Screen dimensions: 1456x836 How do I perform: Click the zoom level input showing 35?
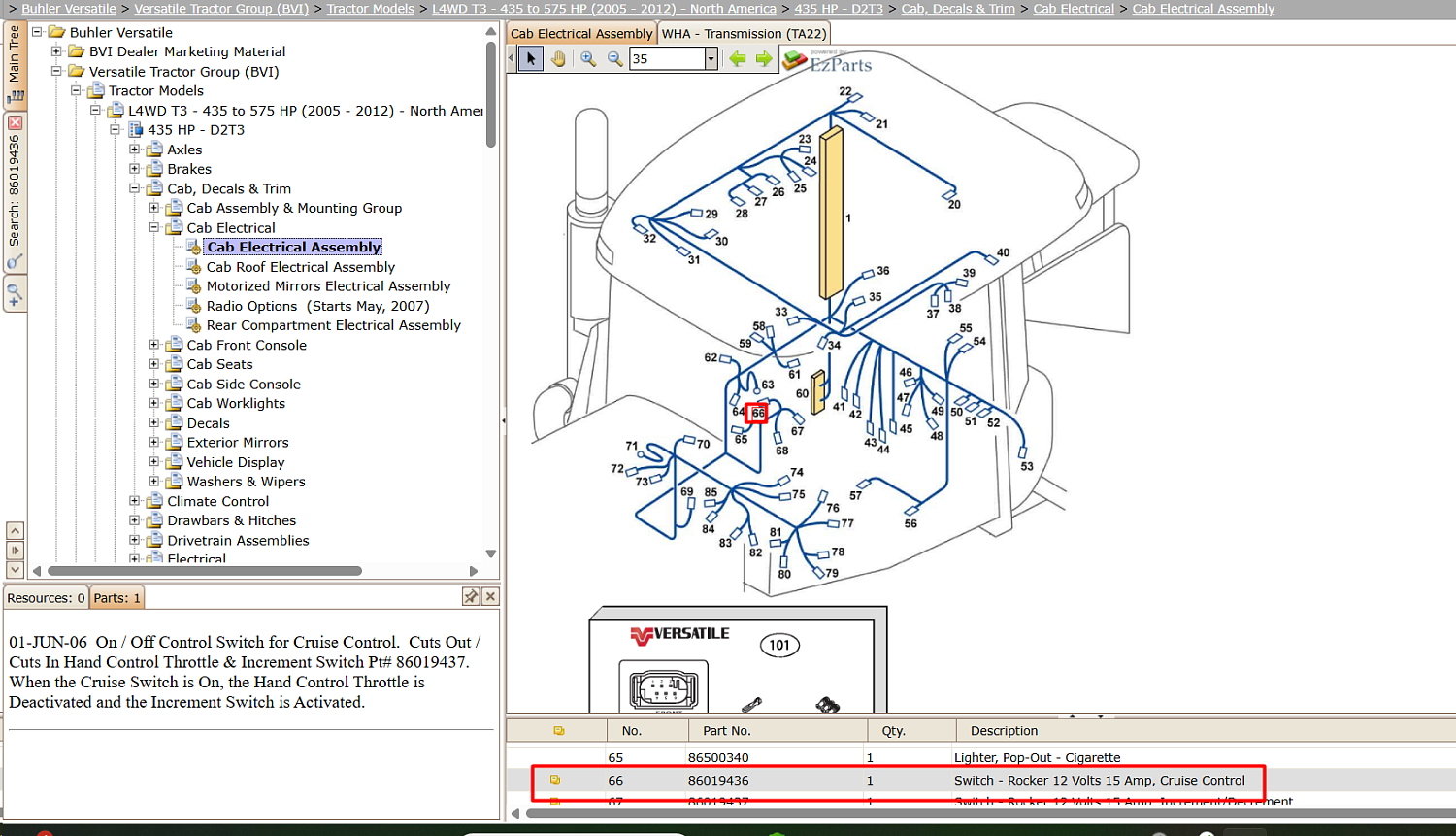[667, 59]
